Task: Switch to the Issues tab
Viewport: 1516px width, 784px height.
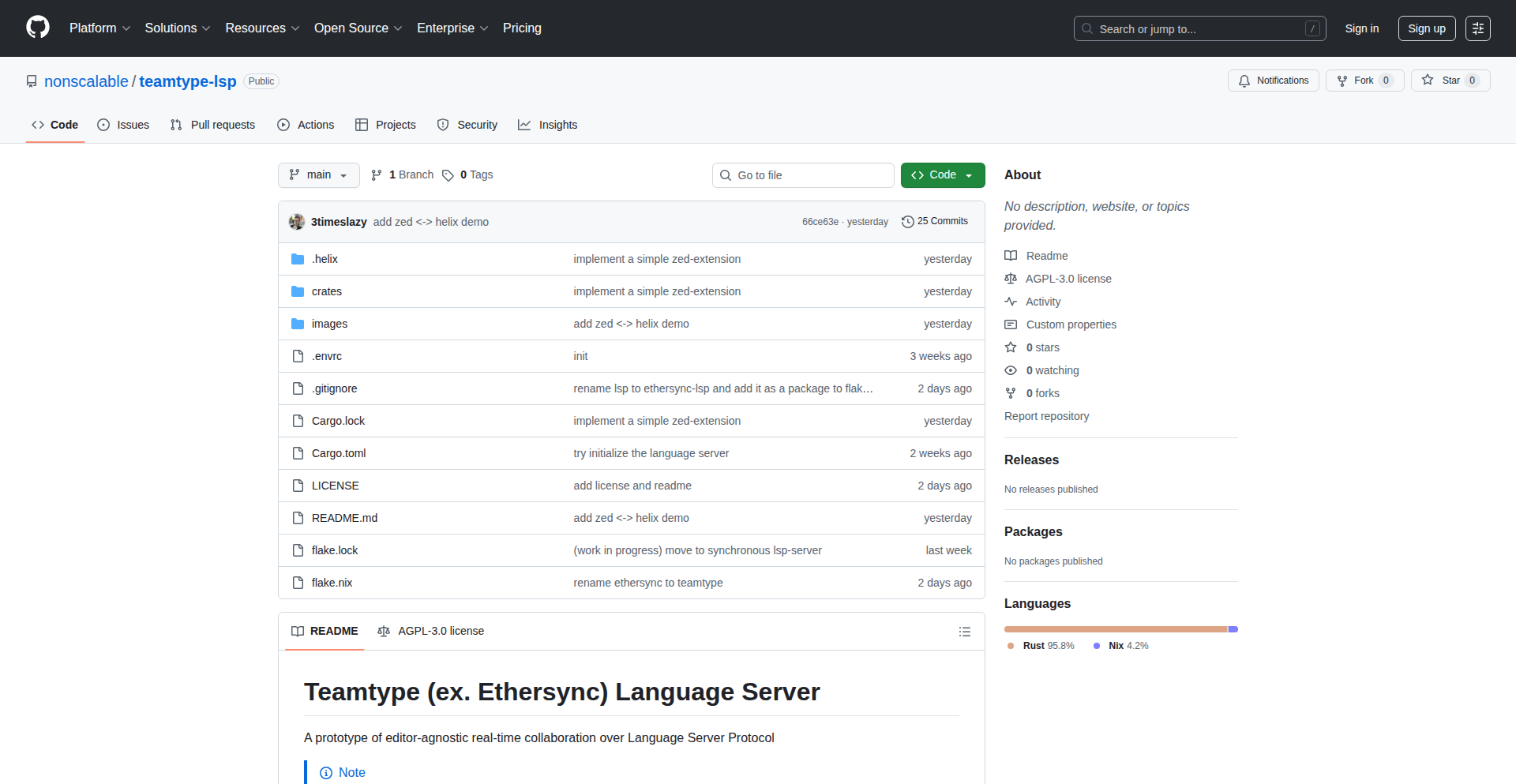Action: pos(123,125)
